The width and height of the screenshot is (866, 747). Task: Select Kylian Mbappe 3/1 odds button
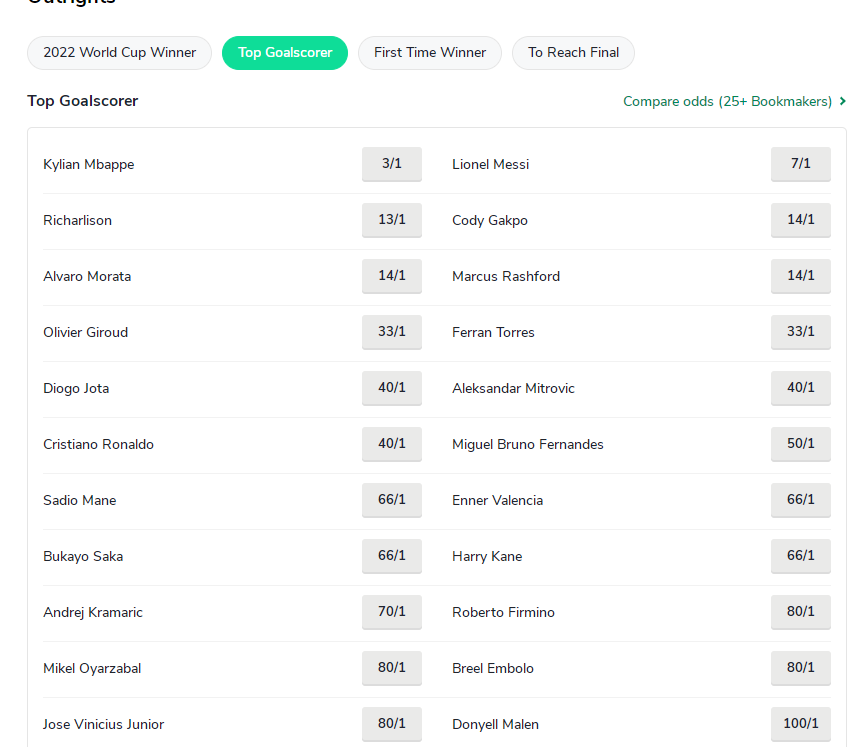[x=392, y=164]
